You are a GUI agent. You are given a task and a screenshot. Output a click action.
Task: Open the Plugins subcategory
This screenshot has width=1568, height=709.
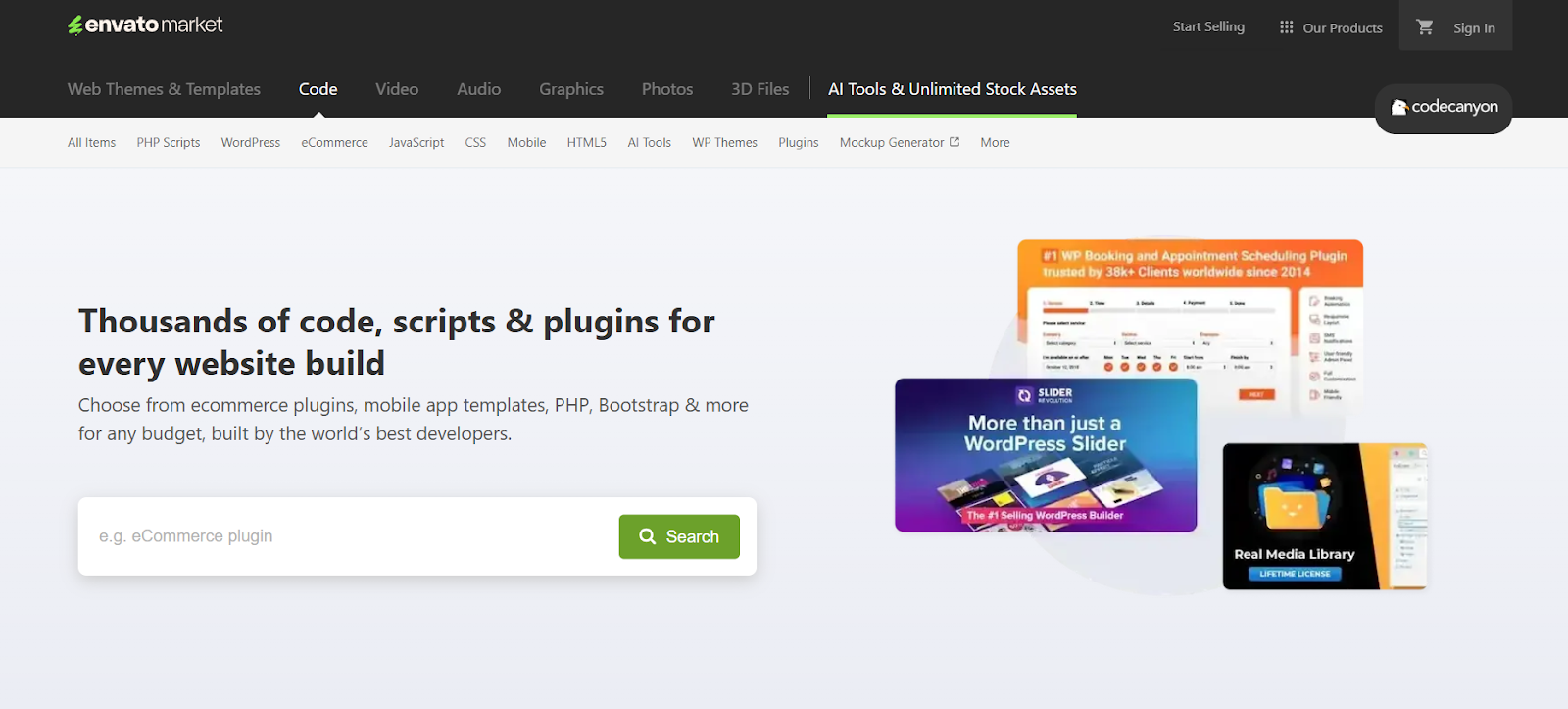798,142
